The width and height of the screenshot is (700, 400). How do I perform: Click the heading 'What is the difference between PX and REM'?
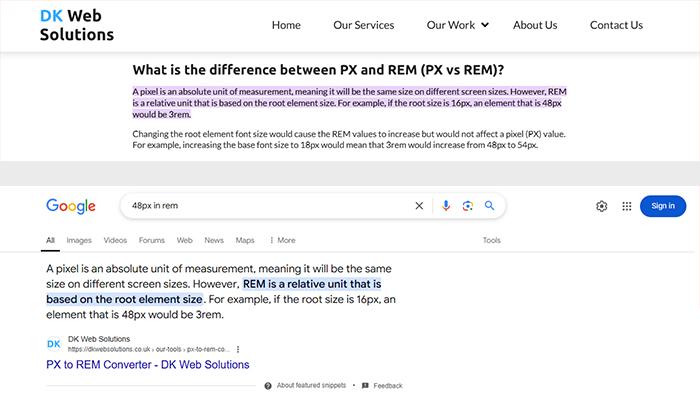point(318,70)
